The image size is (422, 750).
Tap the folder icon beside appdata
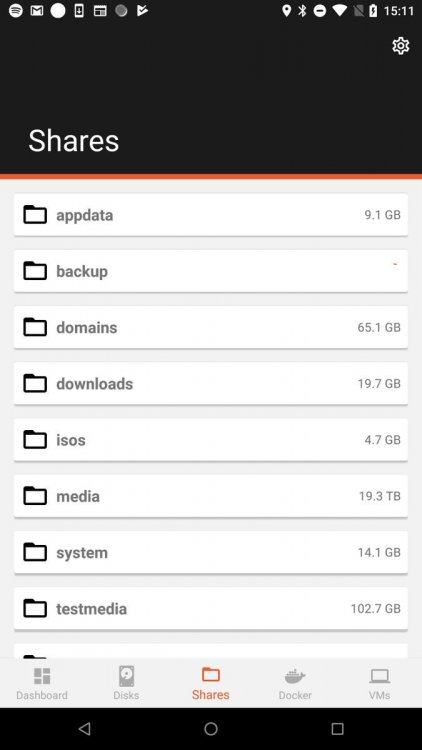35,215
